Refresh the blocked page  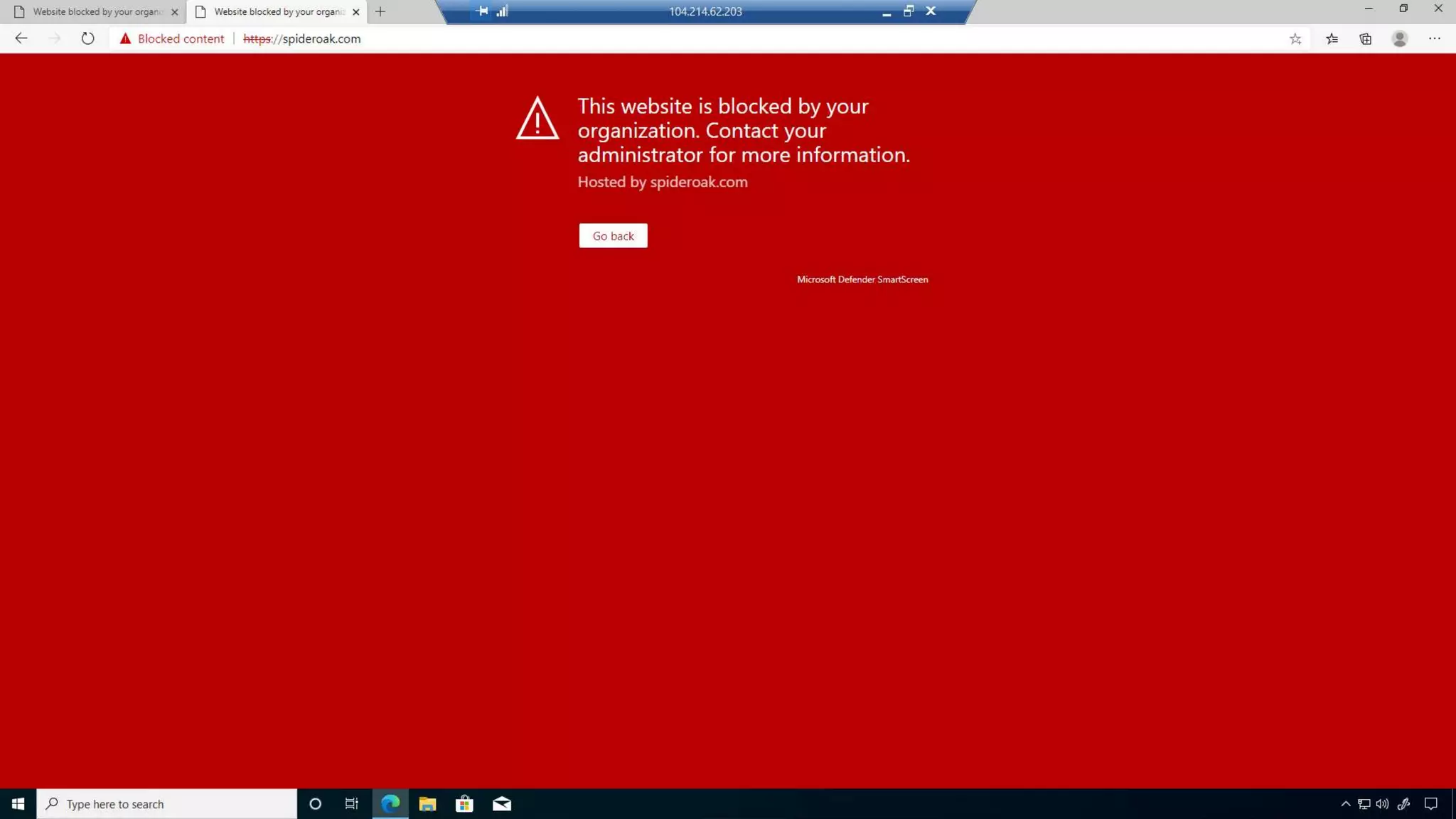coord(87,38)
